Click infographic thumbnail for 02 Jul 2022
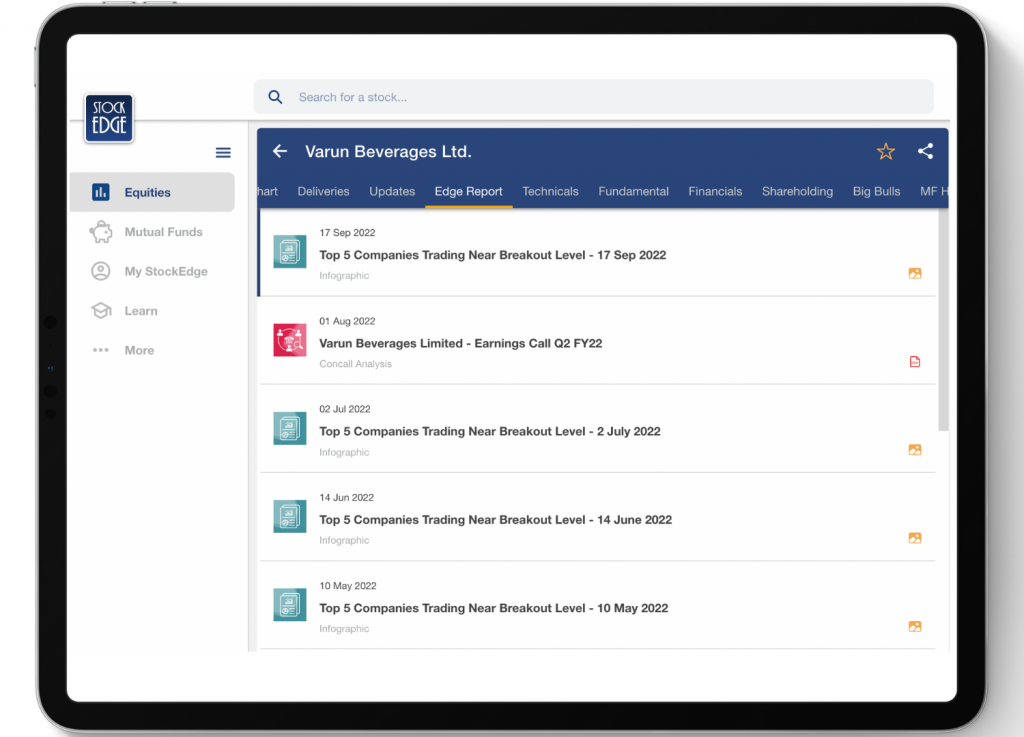This screenshot has height=737, width=1024. tap(290, 428)
